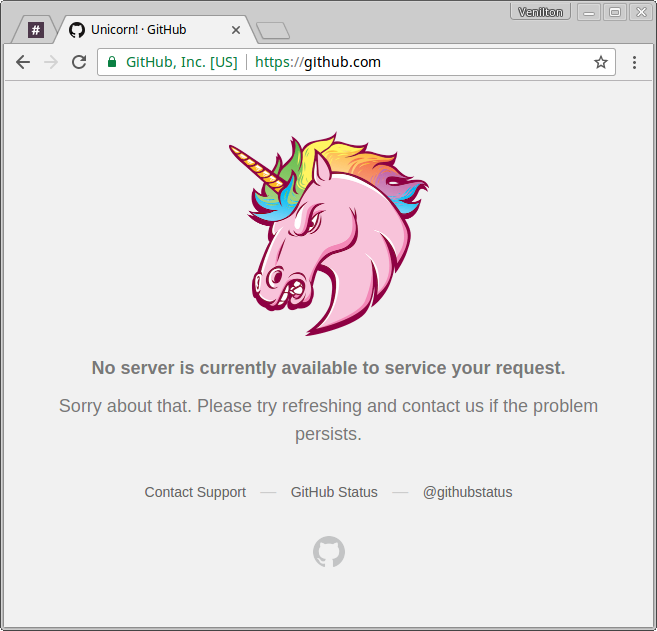Maximize the browser window

coord(615,12)
